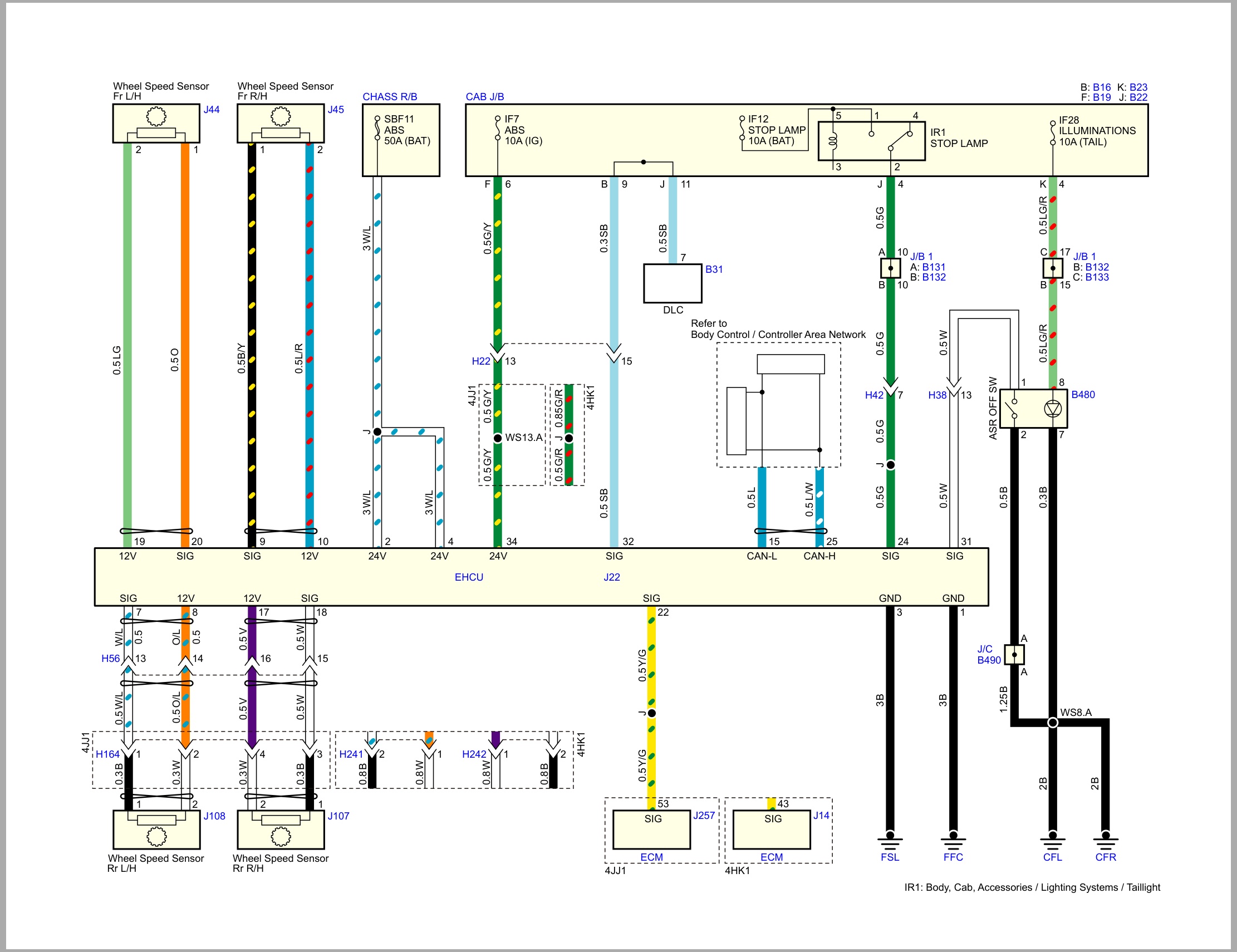The width and height of the screenshot is (1237, 952).
Task: Click the IR1 Taillight reference footnote
Action: tap(1032, 887)
